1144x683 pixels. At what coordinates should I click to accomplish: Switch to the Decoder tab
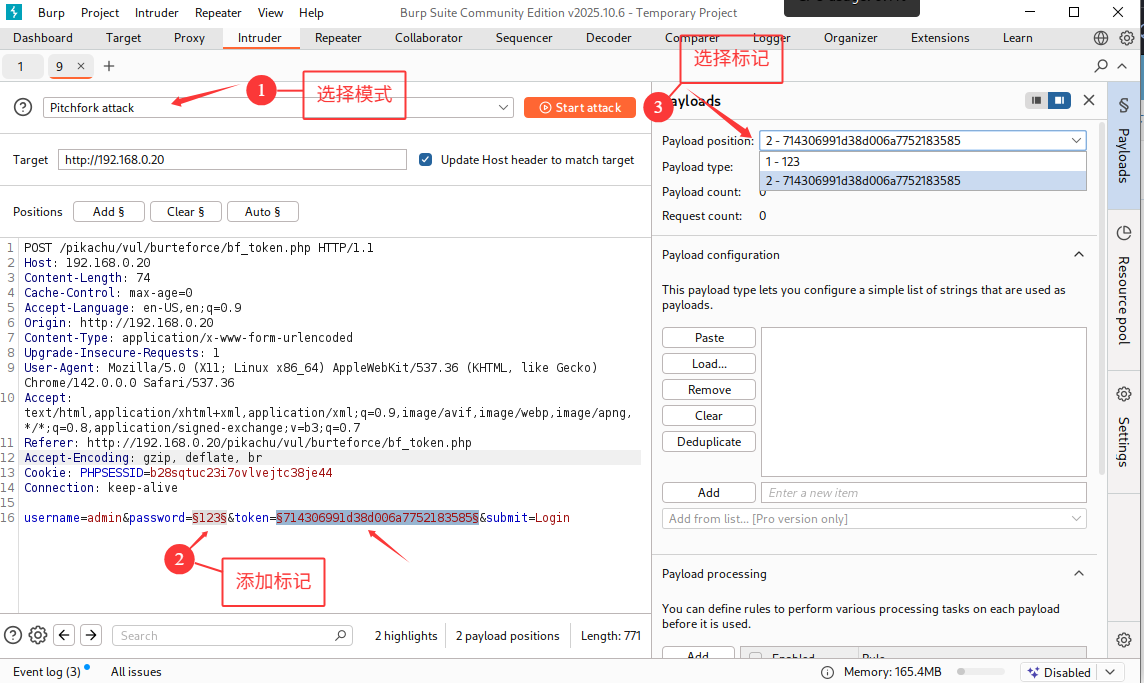click(x=608, y=38)
